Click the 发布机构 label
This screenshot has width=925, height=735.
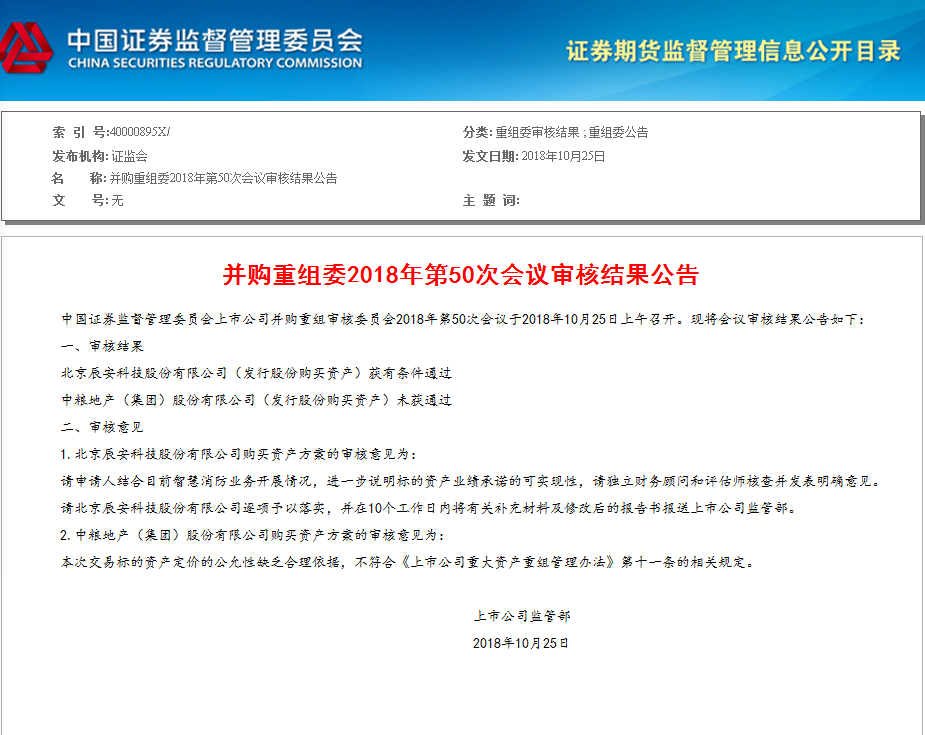[x=80, y=156]
